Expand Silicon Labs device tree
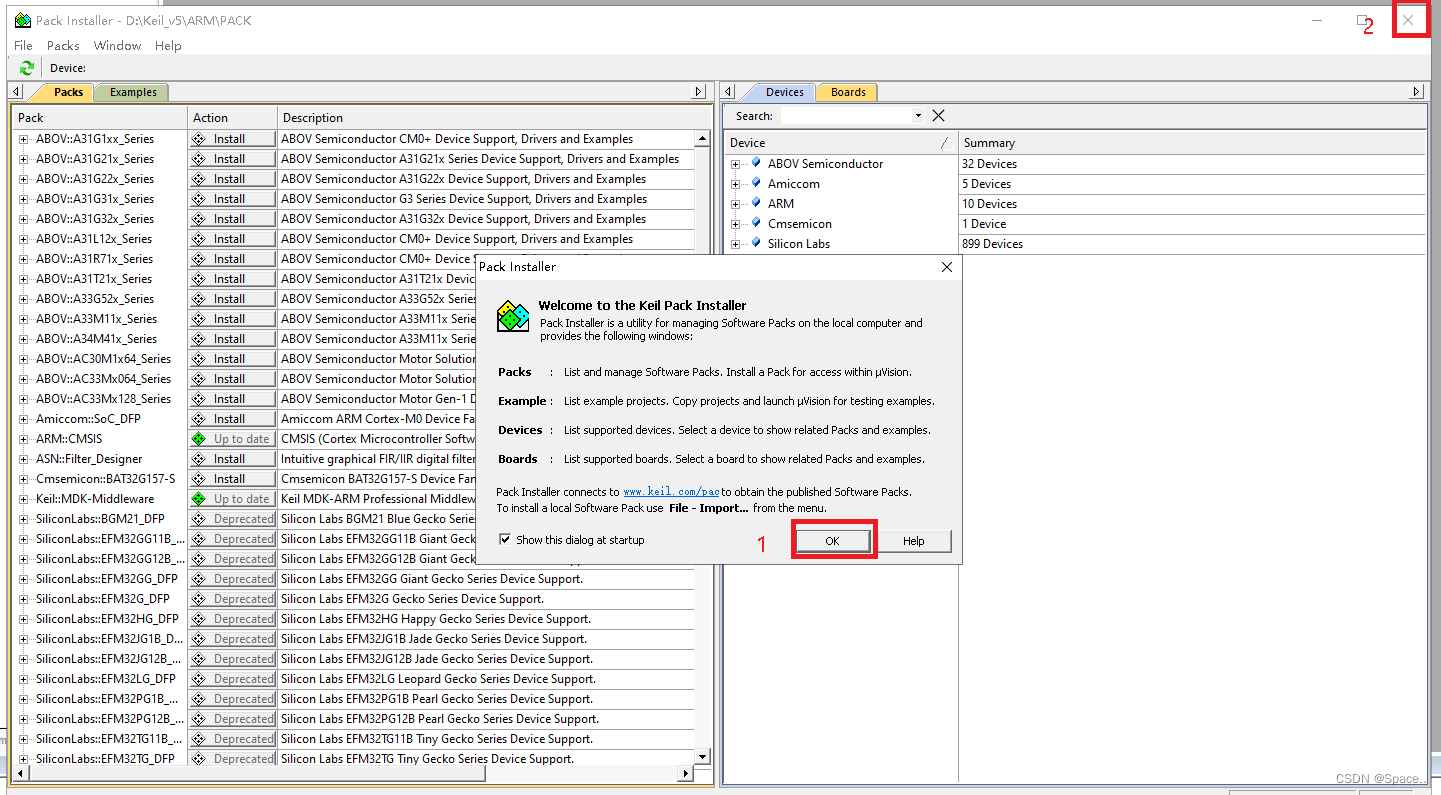Screen dimensions: 1441x795 pyautogui.click(x=736, y=244)
